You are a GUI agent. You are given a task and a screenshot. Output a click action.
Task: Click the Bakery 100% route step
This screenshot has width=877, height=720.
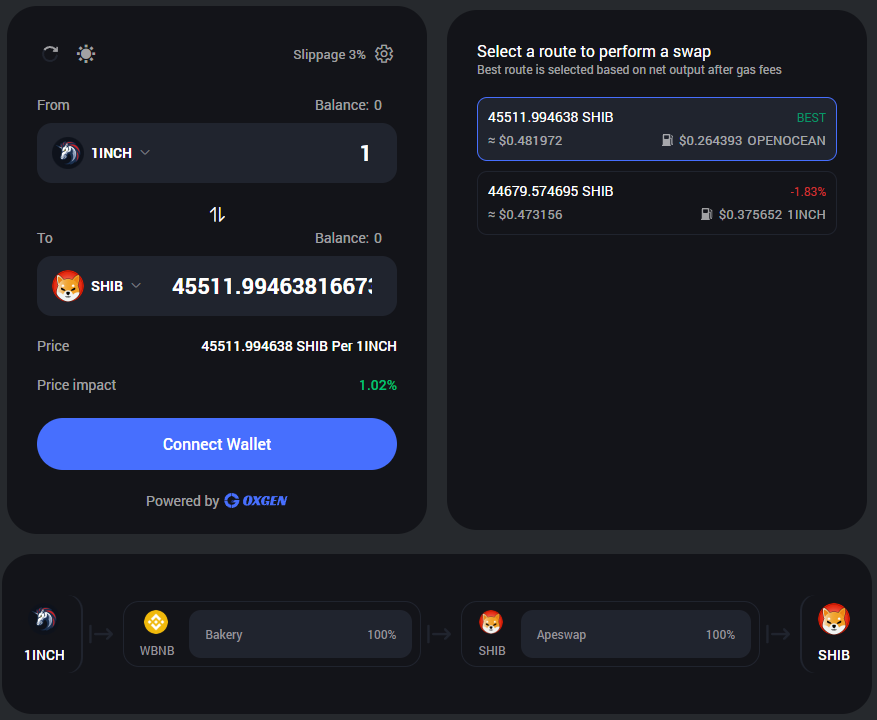[x=300, y=634]
